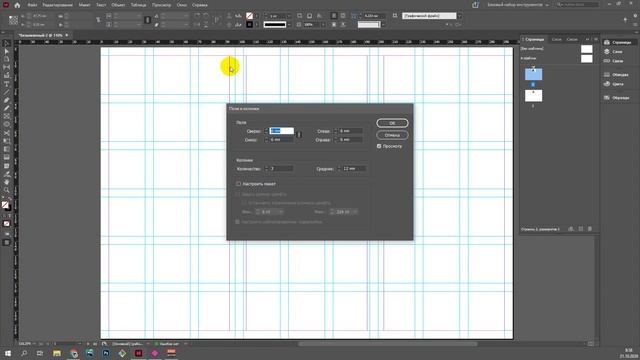This screenshot has height=360, width=640.
Task: Click the delete page trash icon
Action: coord(590,229)
